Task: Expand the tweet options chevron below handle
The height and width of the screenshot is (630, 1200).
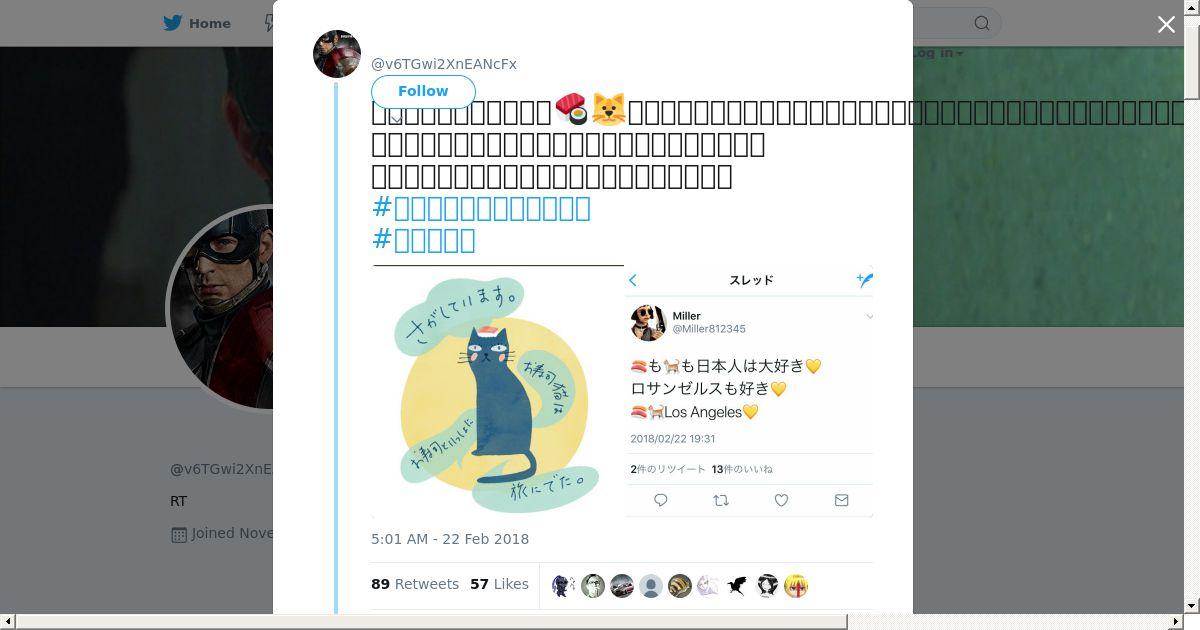Action: (396, 118)
